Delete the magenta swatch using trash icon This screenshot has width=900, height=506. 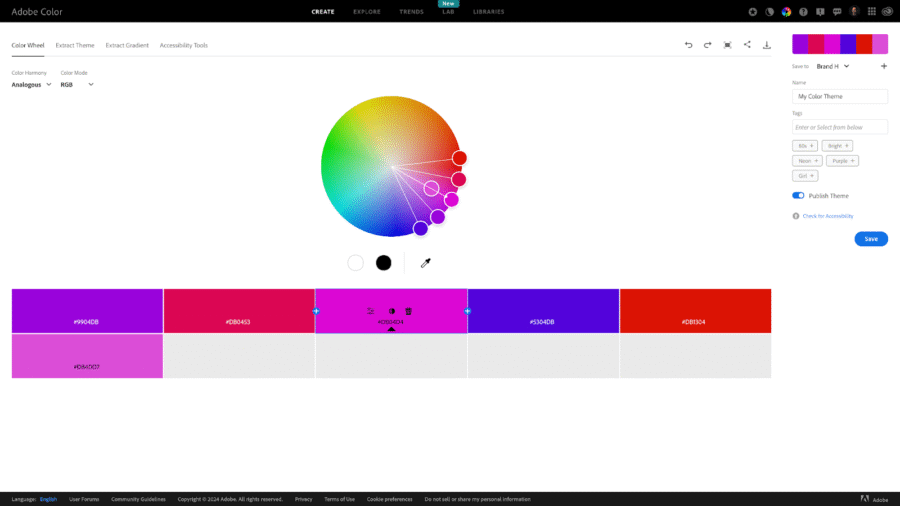click(x=409, y=311)
